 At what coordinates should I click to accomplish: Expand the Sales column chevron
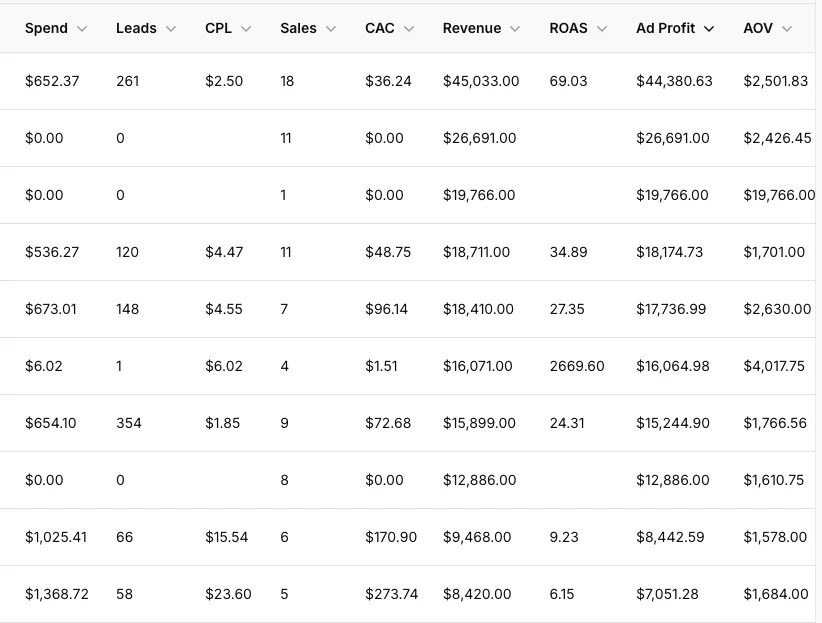331,29
